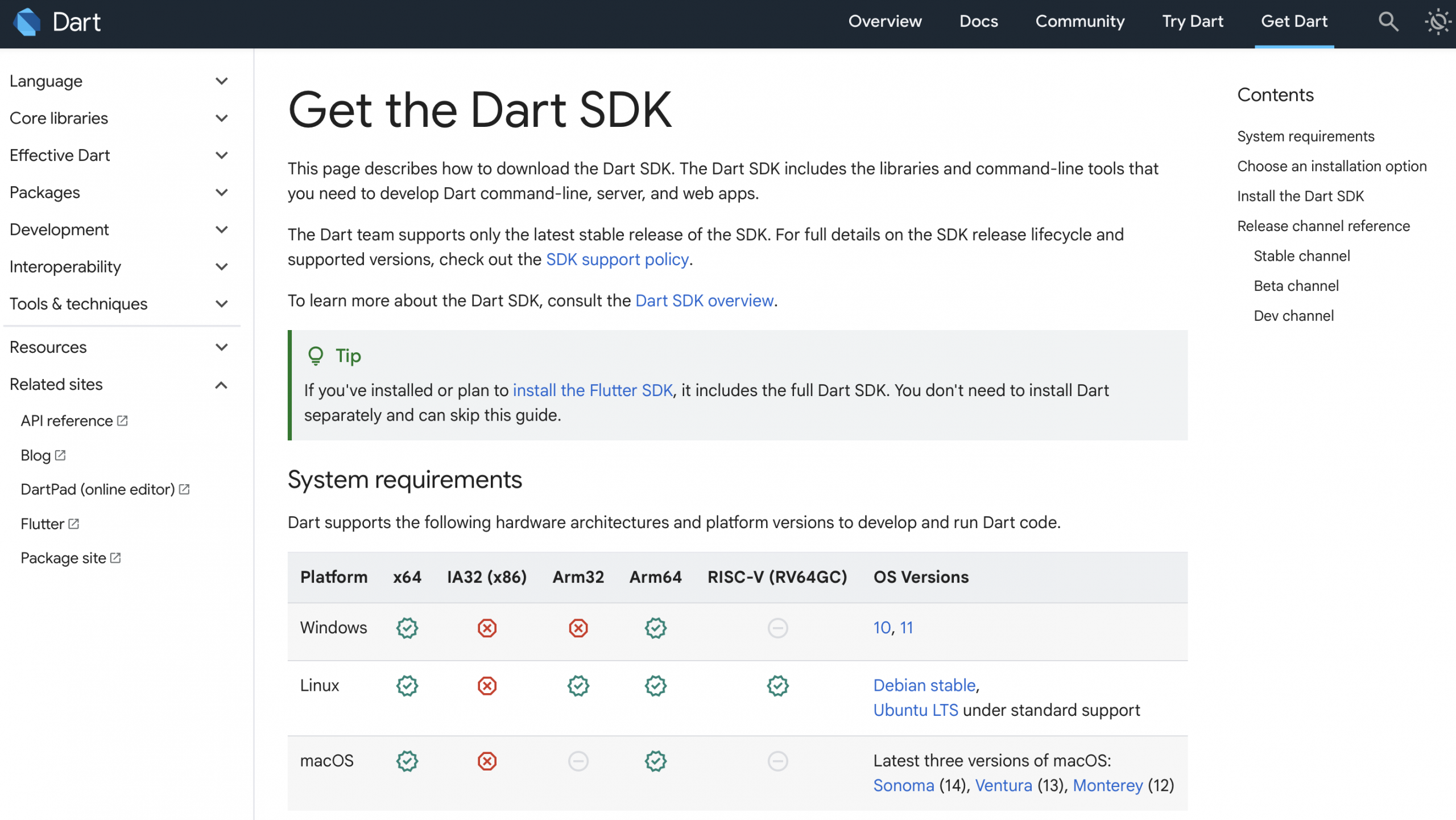The image size is (1456, 820).
Task: Open the Docs navigation tab
Action: pyautogui.click(x=978, y=22)
